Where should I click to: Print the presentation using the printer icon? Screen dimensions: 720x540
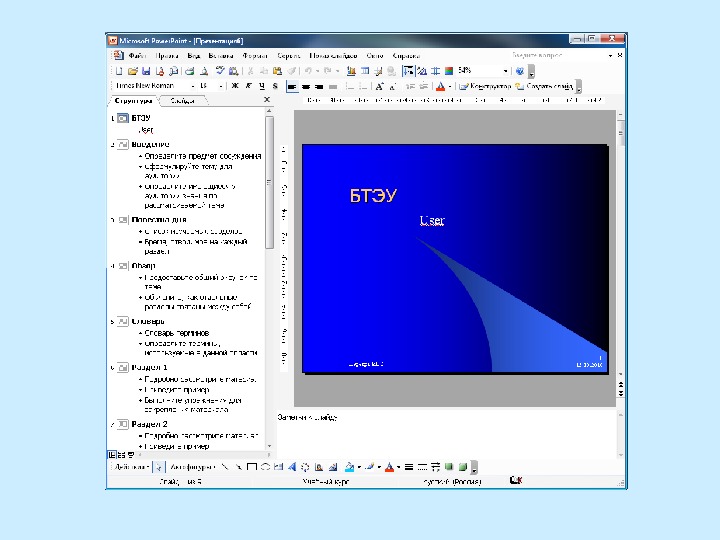point(189,71)
